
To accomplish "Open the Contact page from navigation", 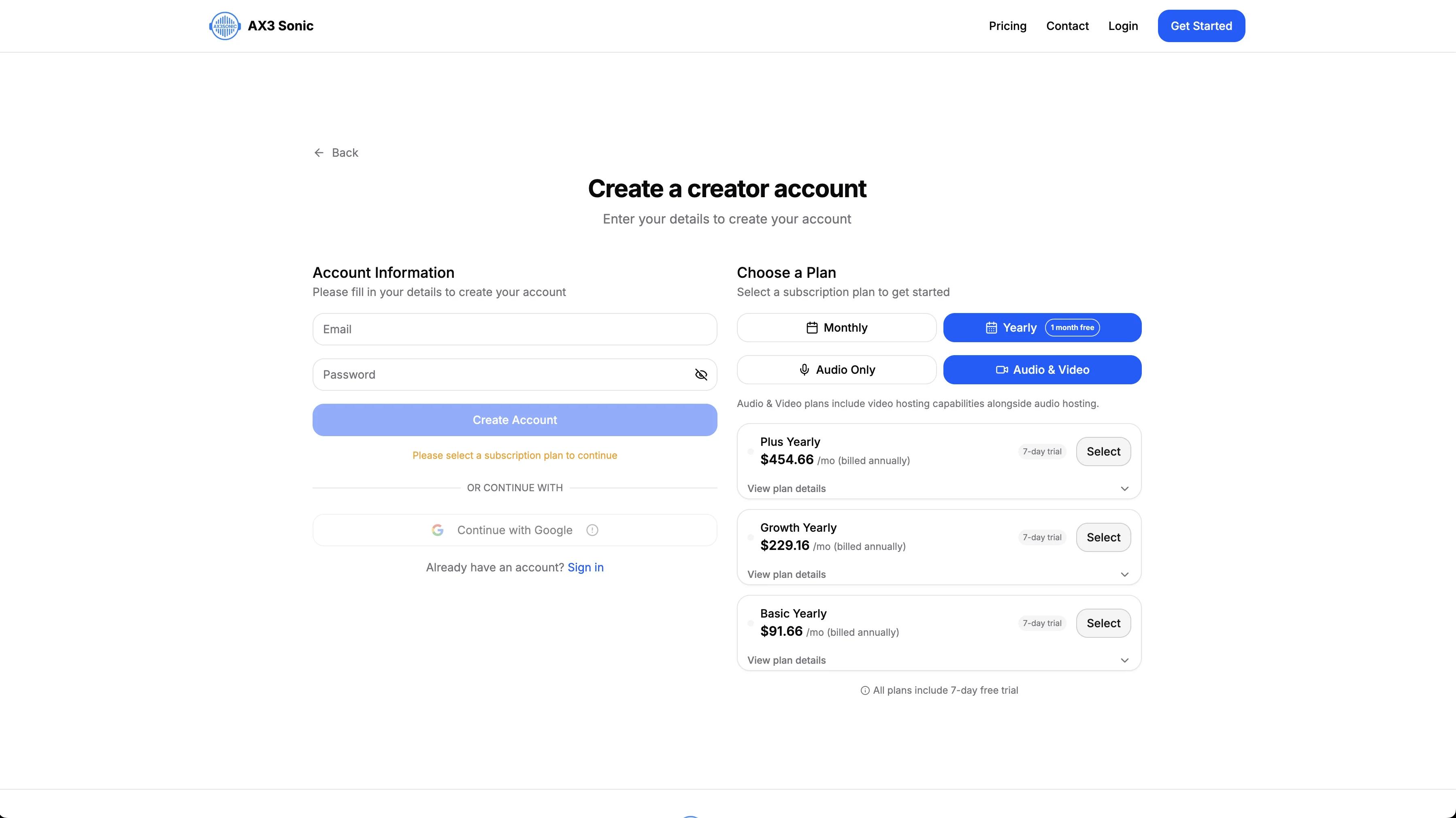I will pyautogui.click(x=1067, y=26).
